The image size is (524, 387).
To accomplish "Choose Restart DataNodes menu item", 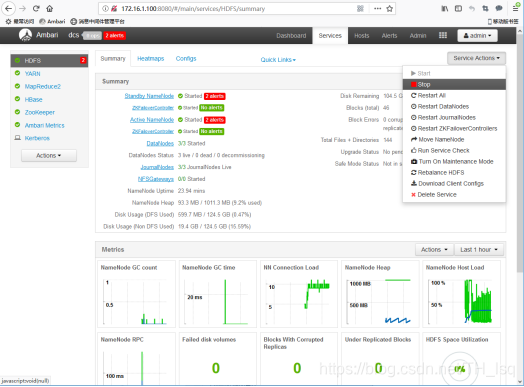I will [454, 107].
